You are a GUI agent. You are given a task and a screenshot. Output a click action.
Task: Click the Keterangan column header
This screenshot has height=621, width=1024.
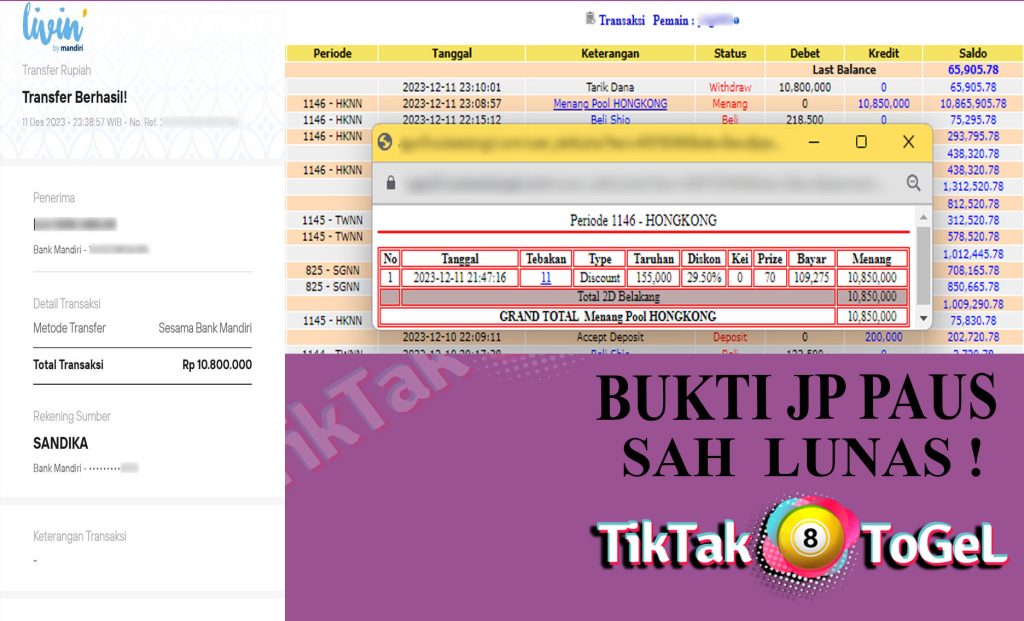click(x=610, y=53)
